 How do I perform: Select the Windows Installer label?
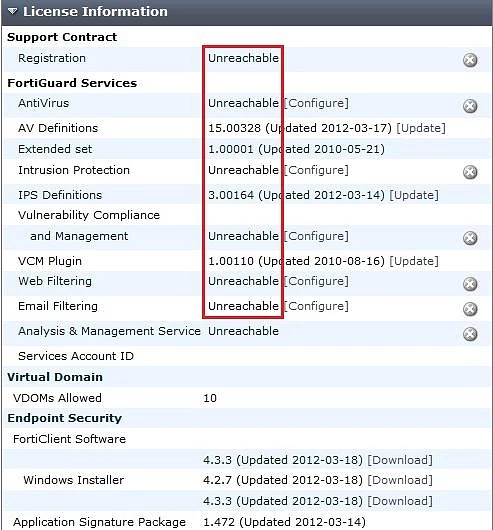[x=74, y=480]
